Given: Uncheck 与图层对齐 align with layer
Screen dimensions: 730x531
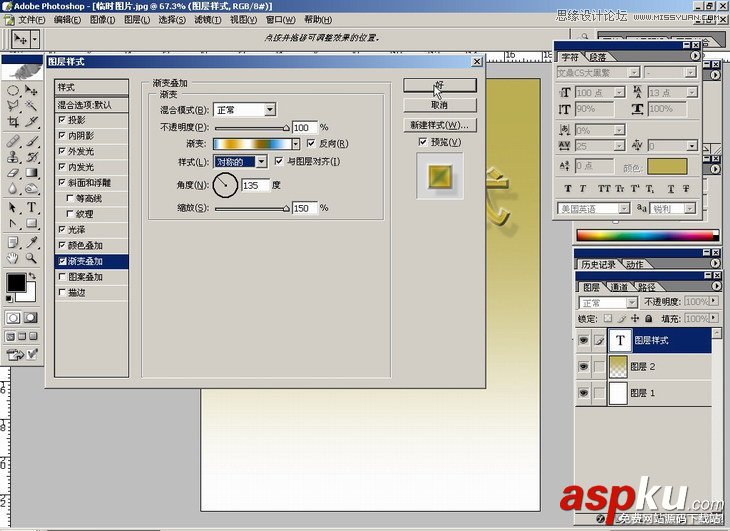Looking at the screenshot, I should (x=278, y=161).
